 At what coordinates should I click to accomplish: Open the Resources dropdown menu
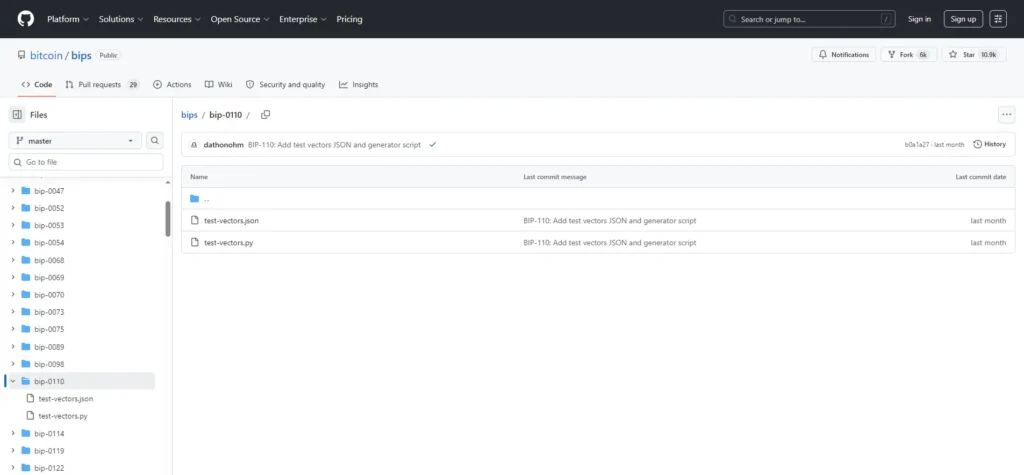176,19
